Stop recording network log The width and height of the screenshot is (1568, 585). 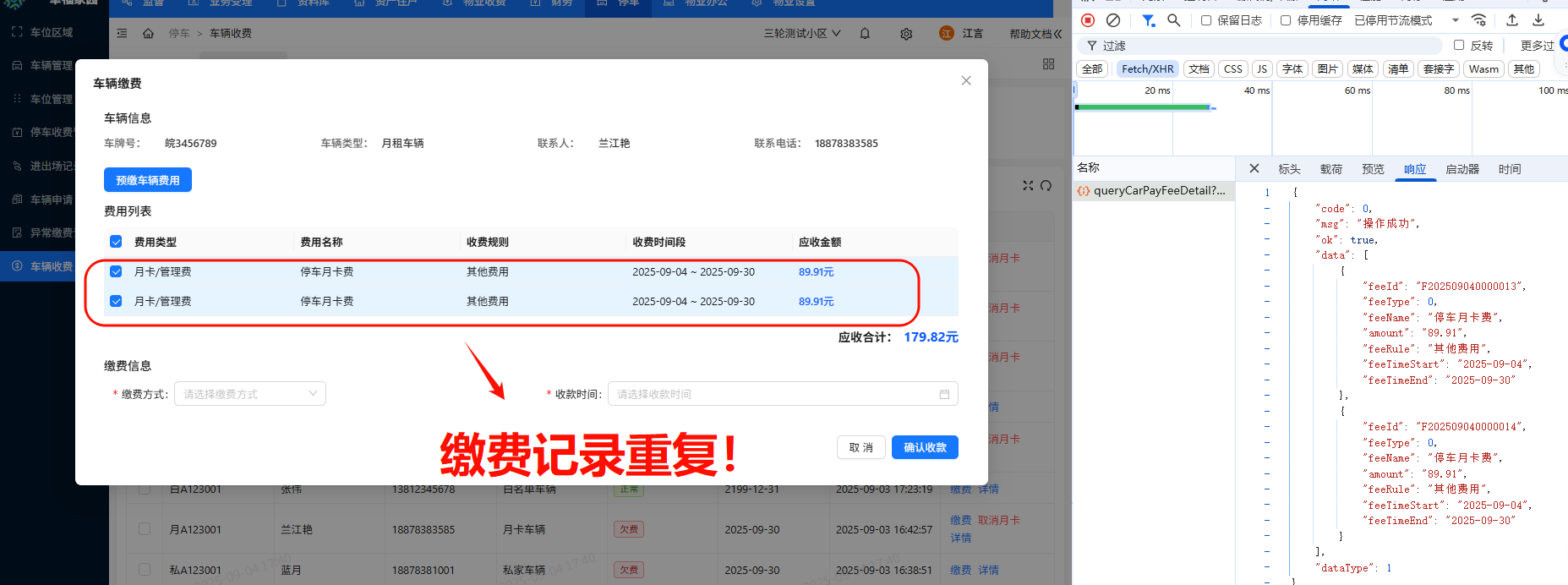(1088, 20)
